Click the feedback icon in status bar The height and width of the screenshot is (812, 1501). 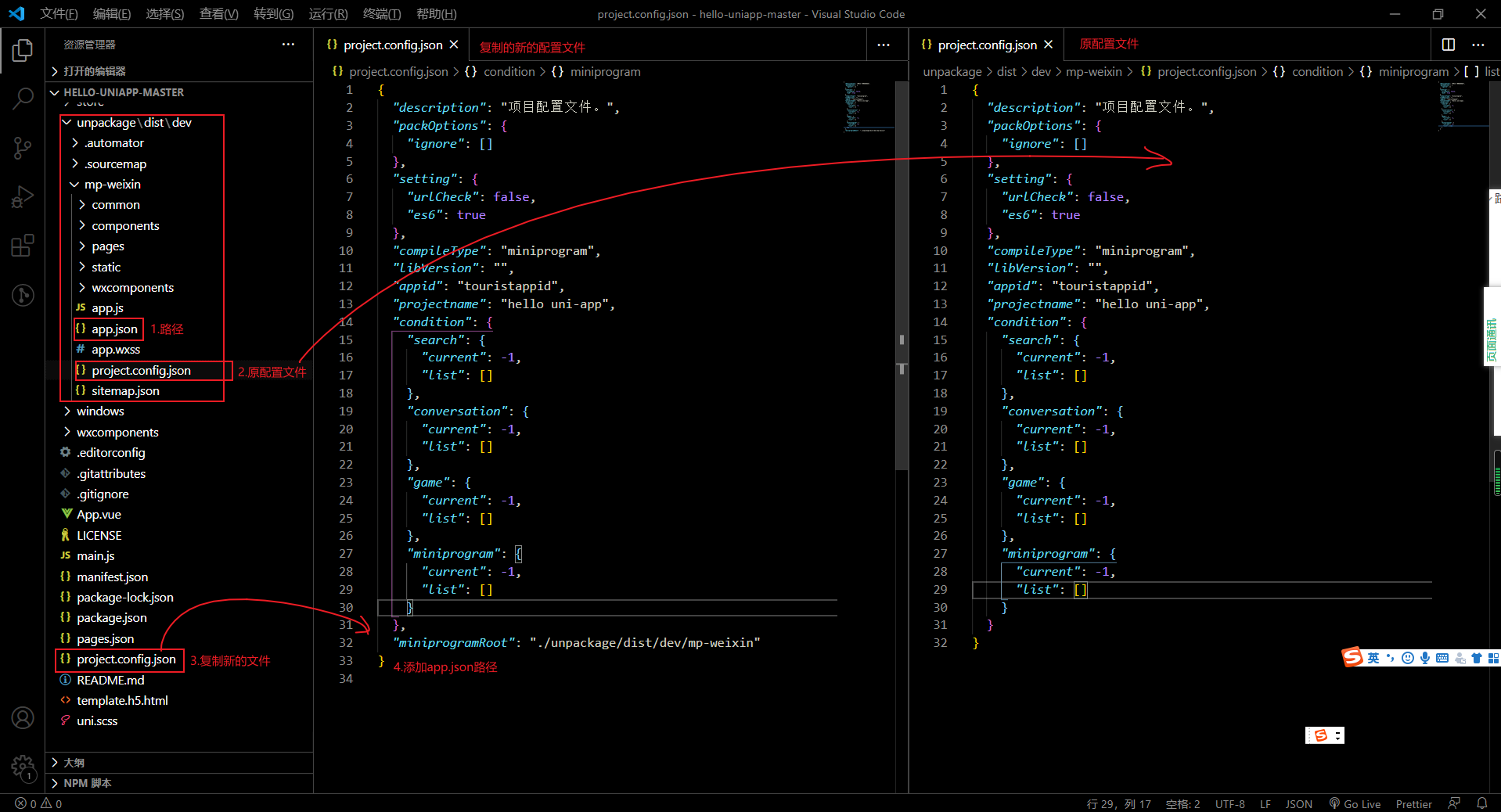click(1454, 803)
